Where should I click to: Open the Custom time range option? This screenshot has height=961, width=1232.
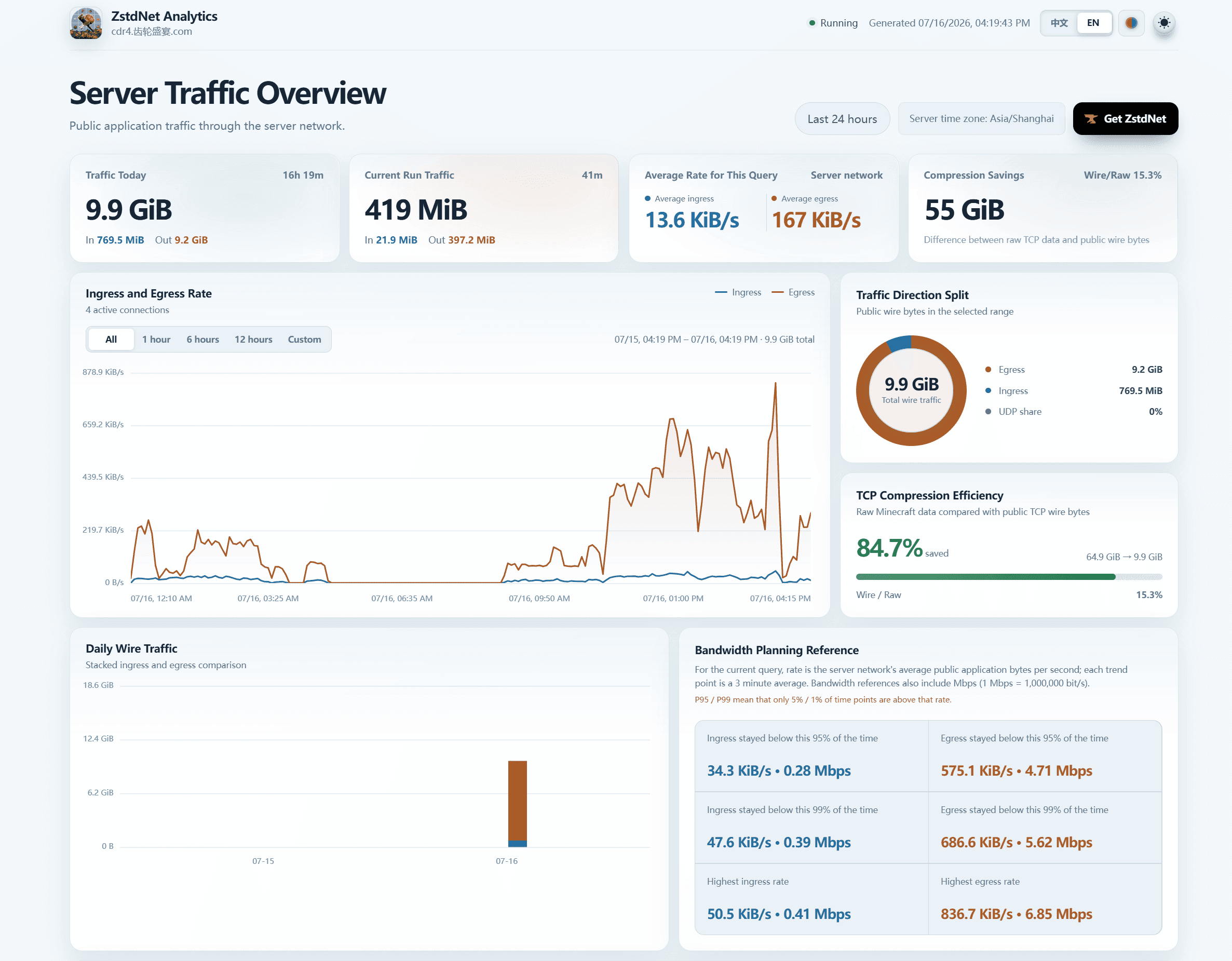point(305,340)
